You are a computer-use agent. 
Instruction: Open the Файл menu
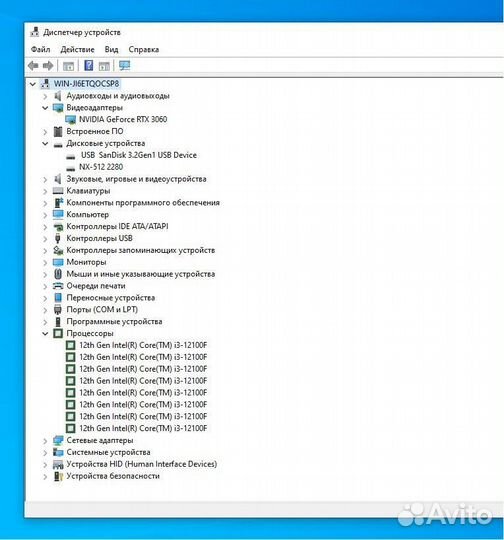point(40,50)
